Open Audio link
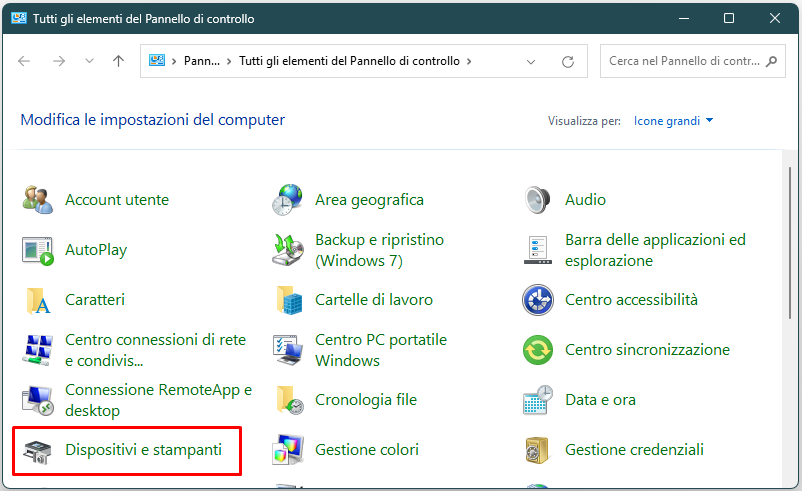802x491 pixels. pyautogui.click(x=585, y=199)
